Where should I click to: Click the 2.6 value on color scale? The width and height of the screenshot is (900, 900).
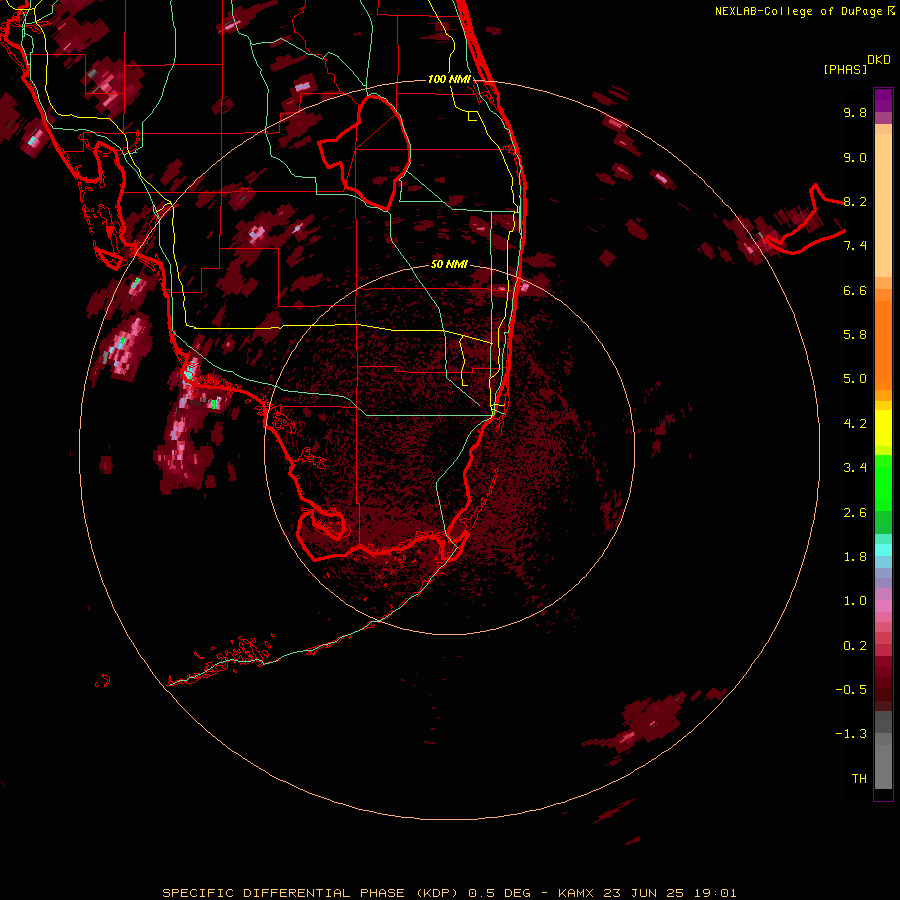coord(855,513)
